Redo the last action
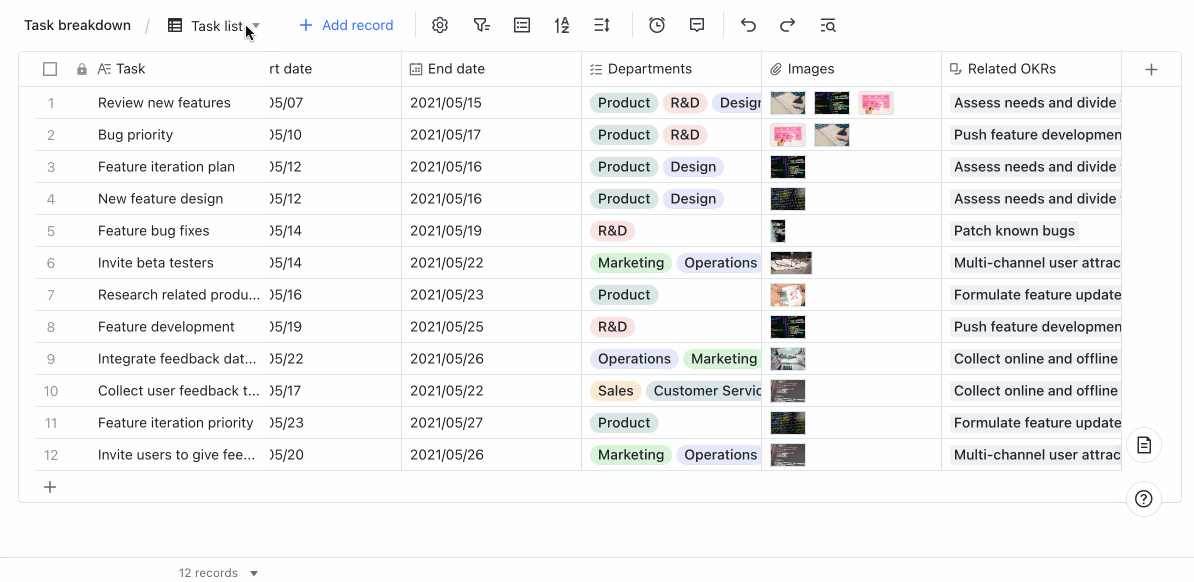Viewport: 1194px width, 582px height. [788, 25]
